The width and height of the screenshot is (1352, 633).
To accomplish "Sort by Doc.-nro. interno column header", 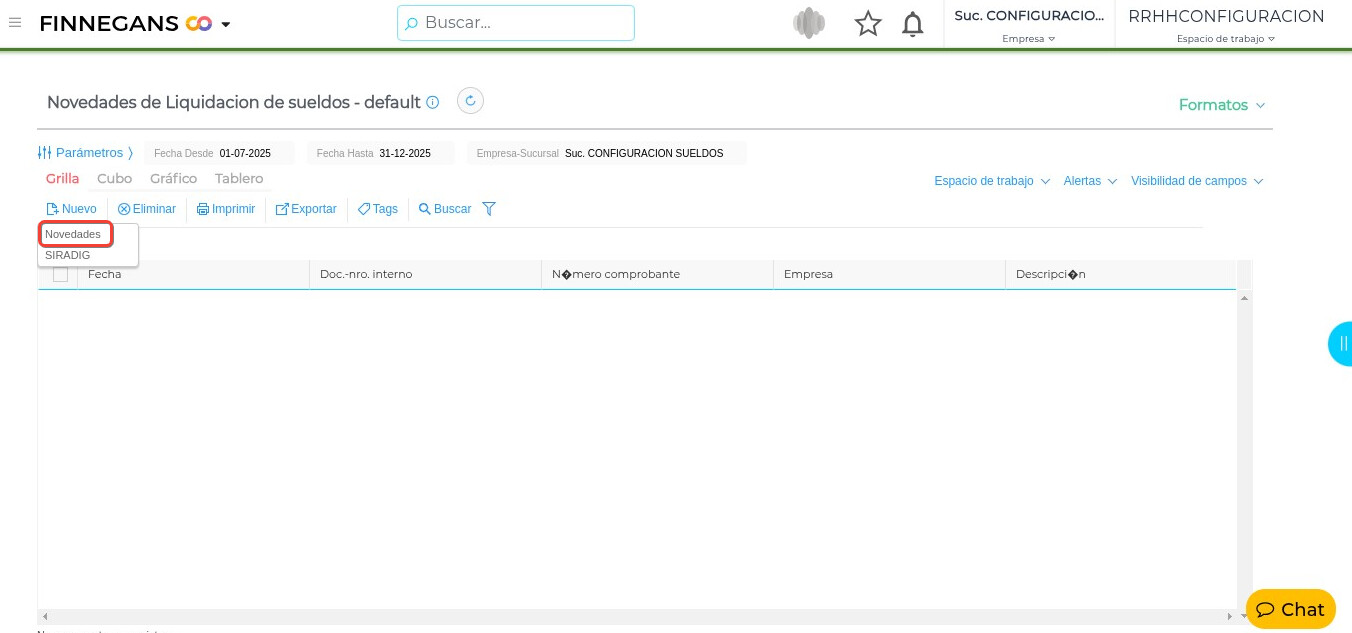I will [x=425, y=274].
